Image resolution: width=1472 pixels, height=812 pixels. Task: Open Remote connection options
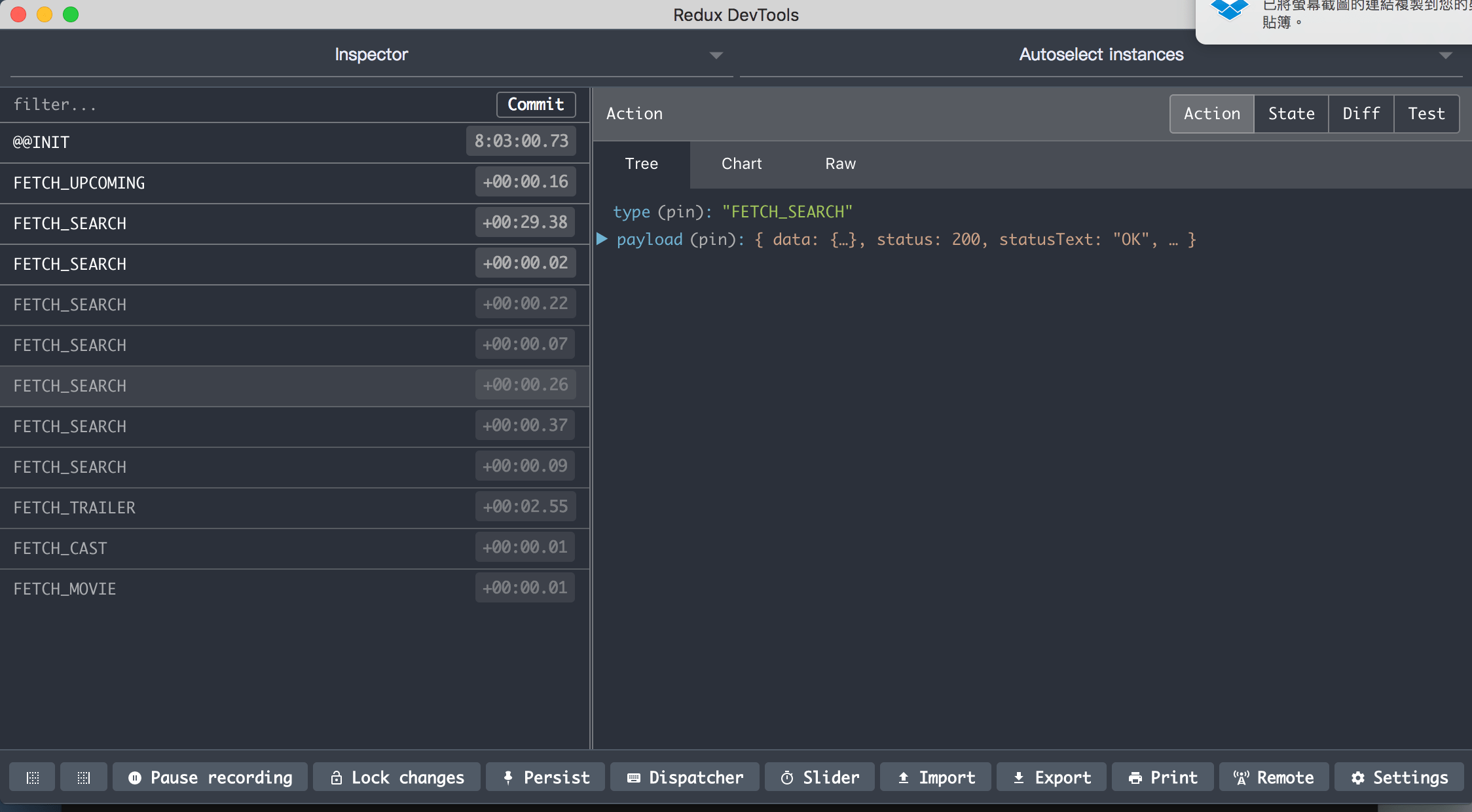click(1274, 777)
